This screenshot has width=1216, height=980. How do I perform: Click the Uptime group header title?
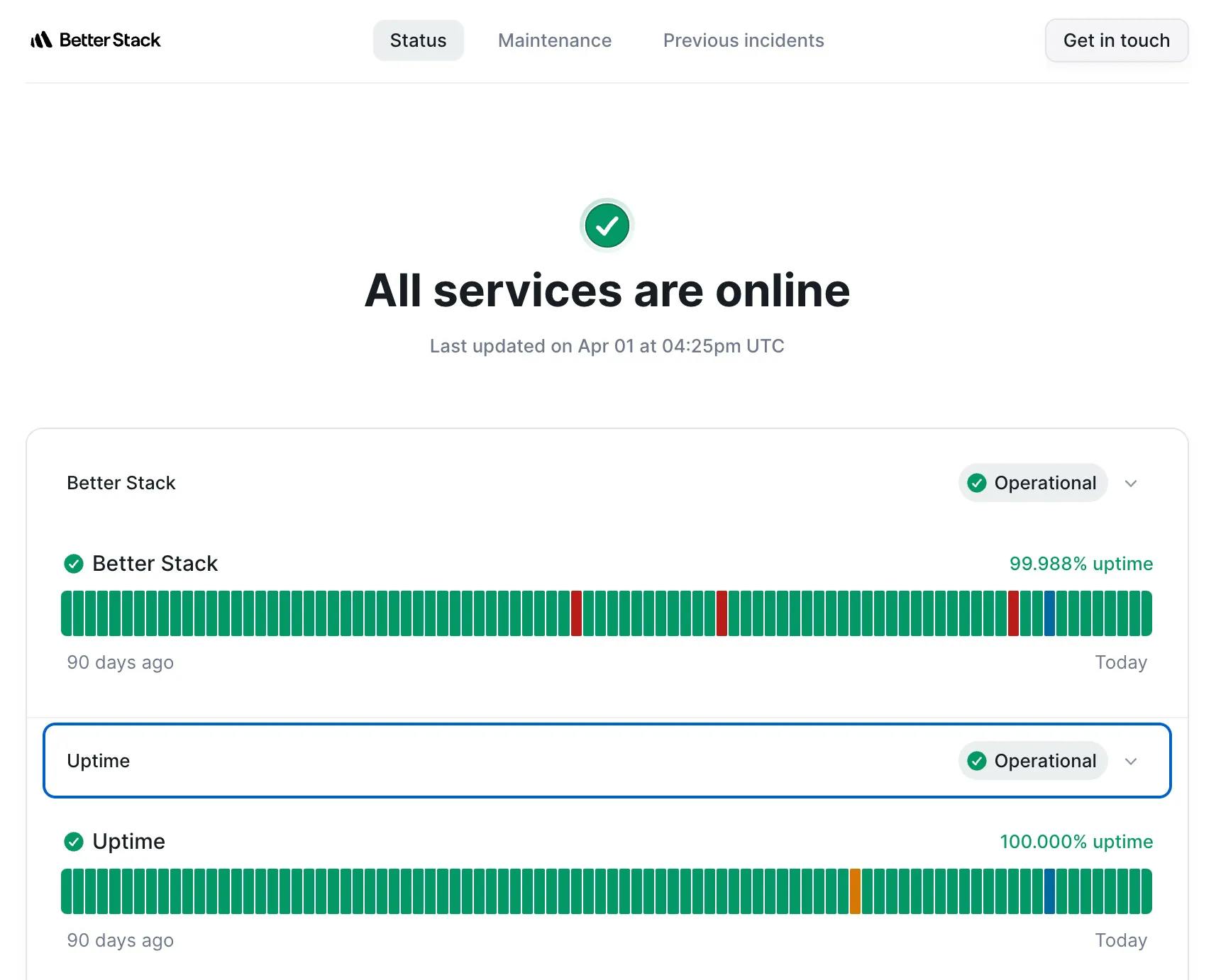click(99, 761)
